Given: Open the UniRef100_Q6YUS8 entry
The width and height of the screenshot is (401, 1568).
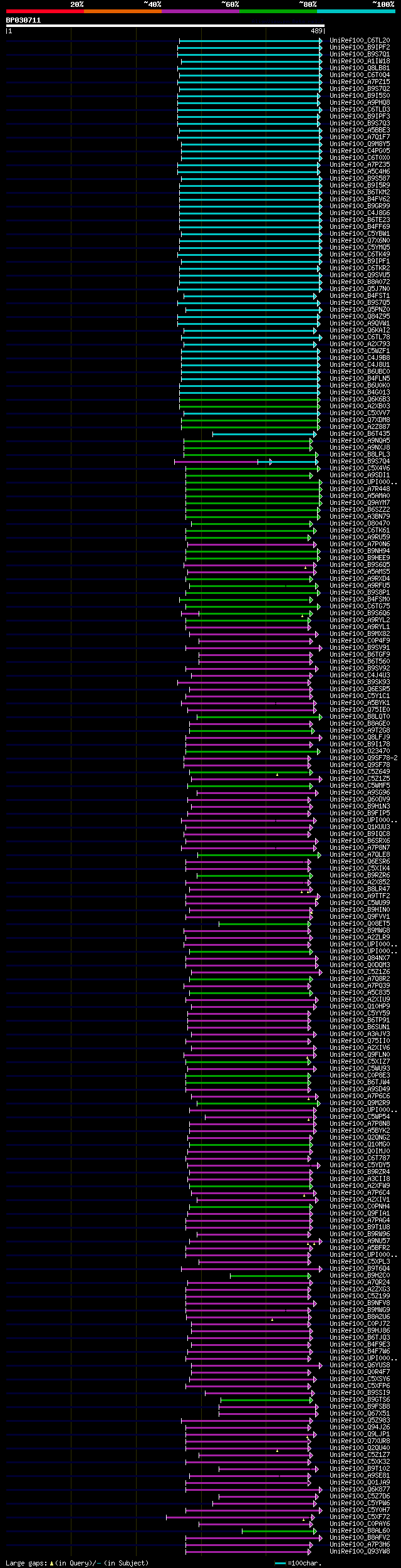Looking at the screenshot, I should point(360,1365).
